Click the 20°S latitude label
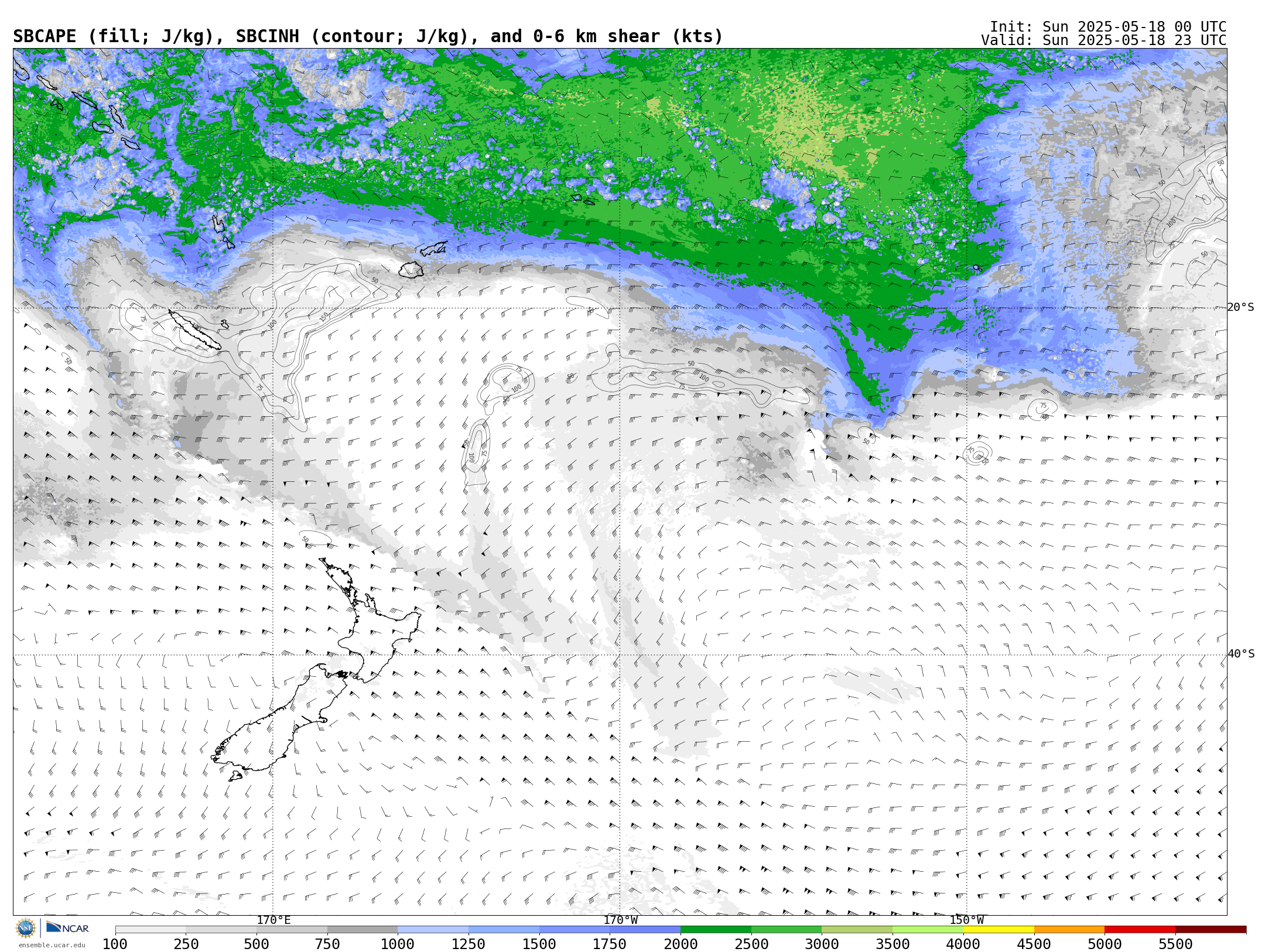 point(1240,307)
